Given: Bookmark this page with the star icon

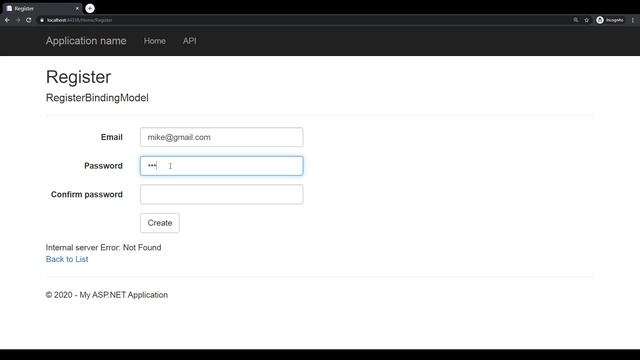Looking at the screenshot, I should coord(587,20).
